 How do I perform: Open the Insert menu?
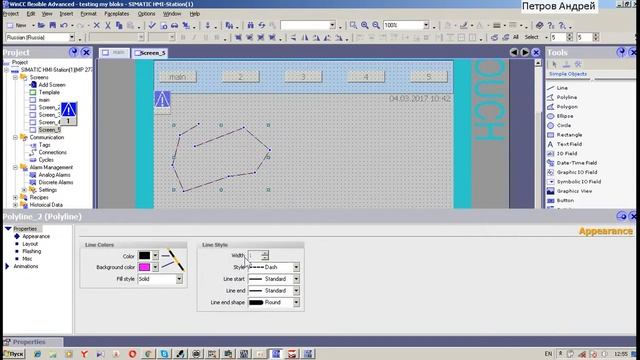[x=66, y=13]
